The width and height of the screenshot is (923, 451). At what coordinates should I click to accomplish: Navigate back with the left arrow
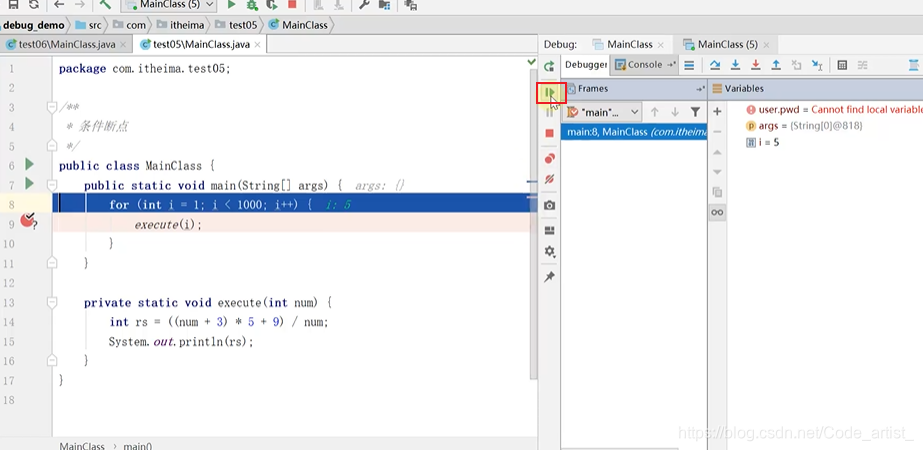(58, 4)
